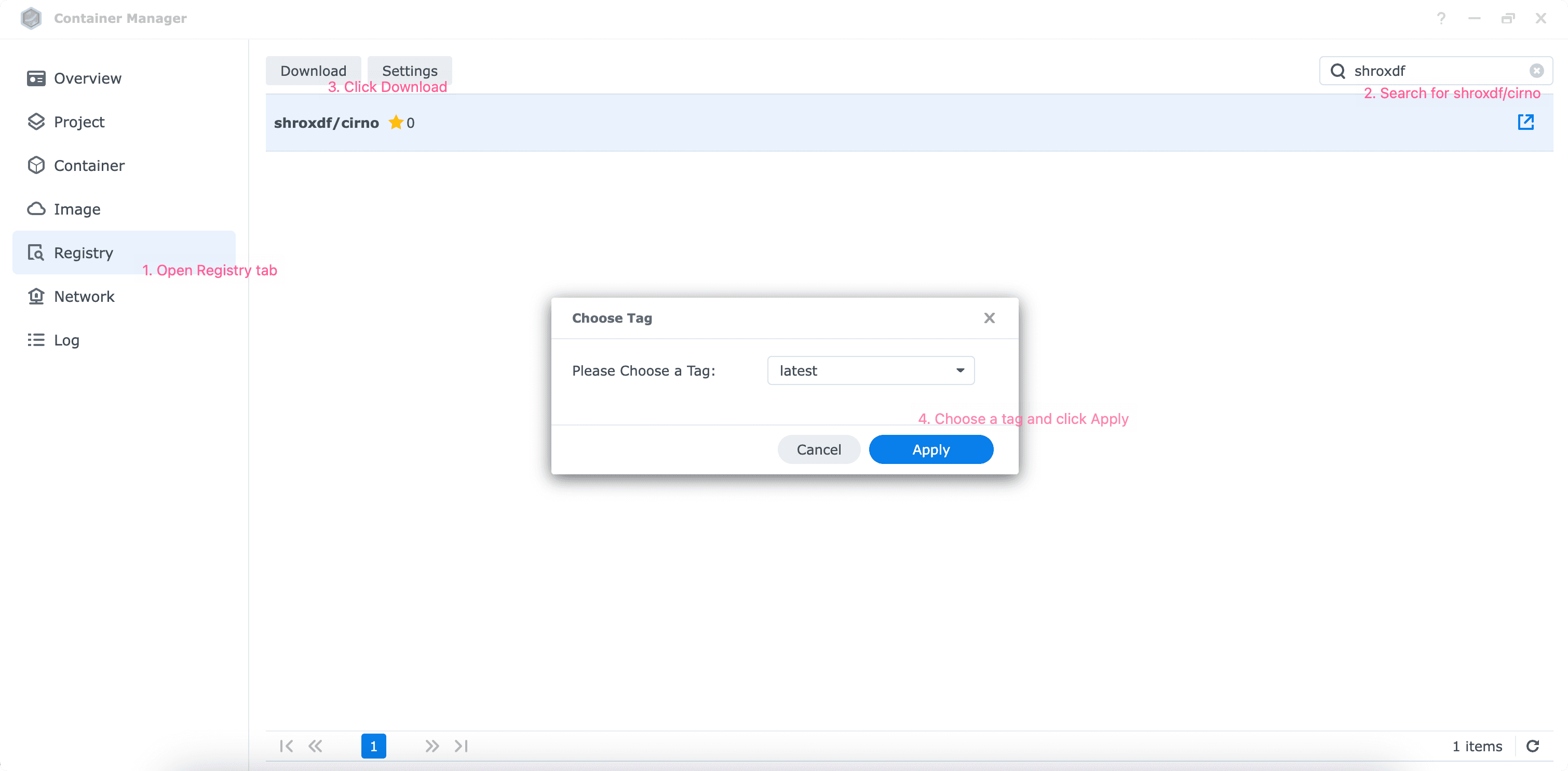
Task: Click the Settings tab button
Action: tap(410, 71)
